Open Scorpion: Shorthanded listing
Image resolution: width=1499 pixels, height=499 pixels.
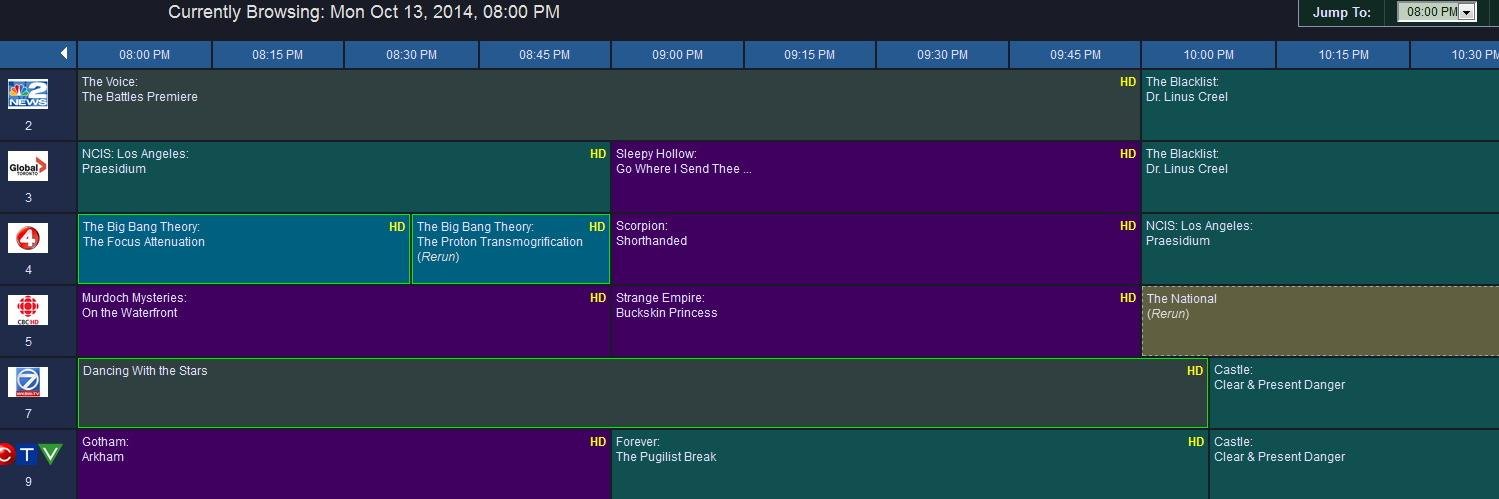coord(876,249)
